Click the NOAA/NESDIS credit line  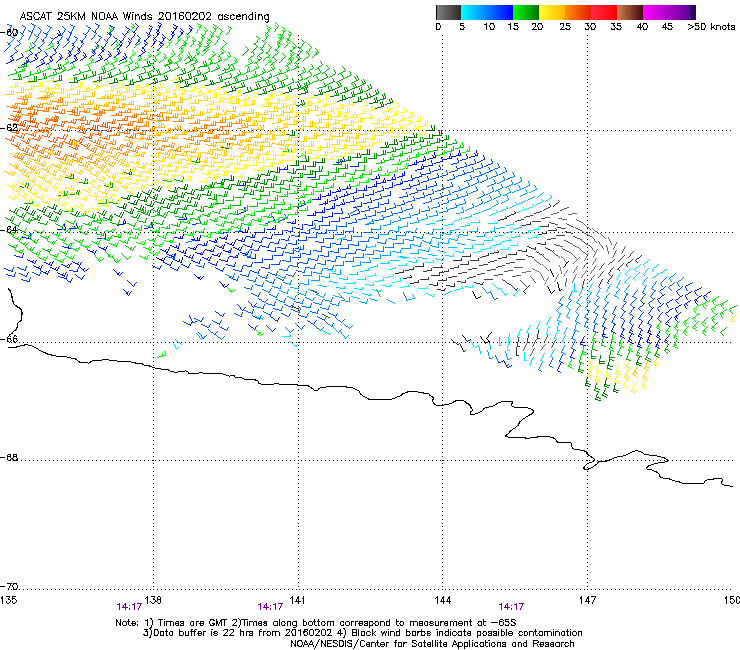pyautogui.click(x=432, y=644)
